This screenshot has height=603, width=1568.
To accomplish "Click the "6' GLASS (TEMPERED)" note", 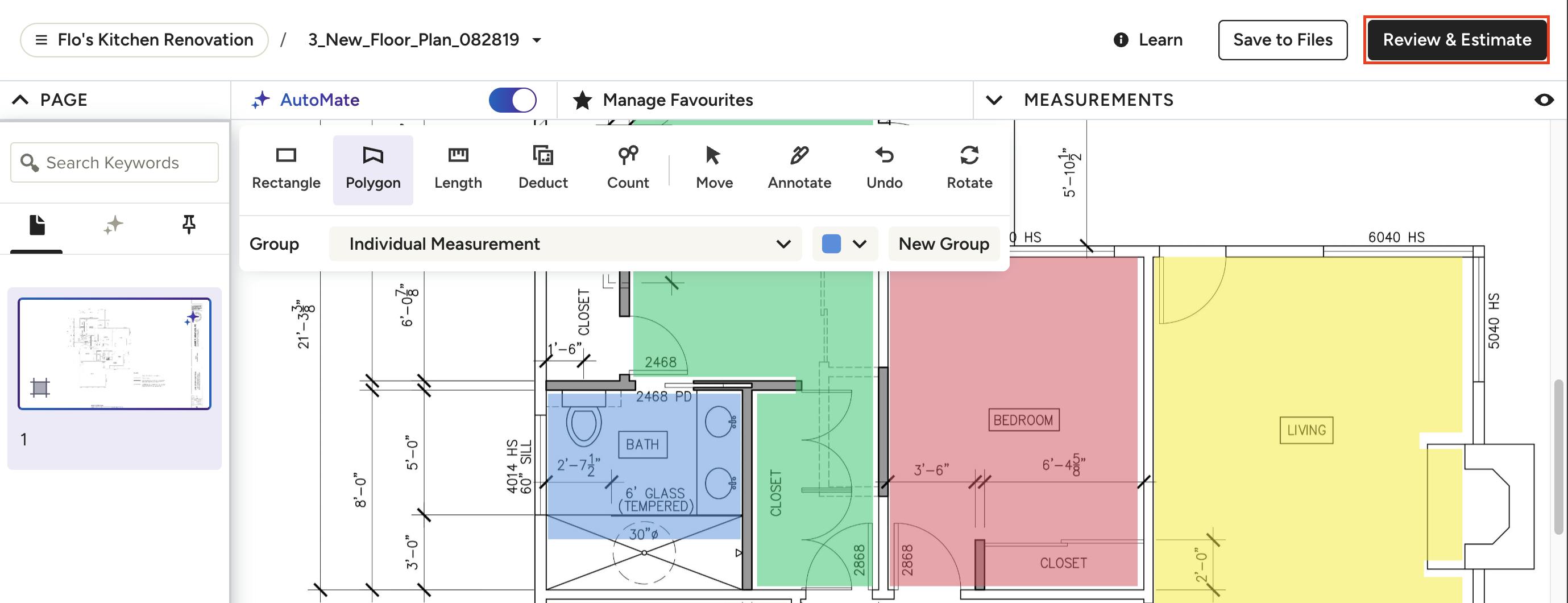I will click(656, 499).
